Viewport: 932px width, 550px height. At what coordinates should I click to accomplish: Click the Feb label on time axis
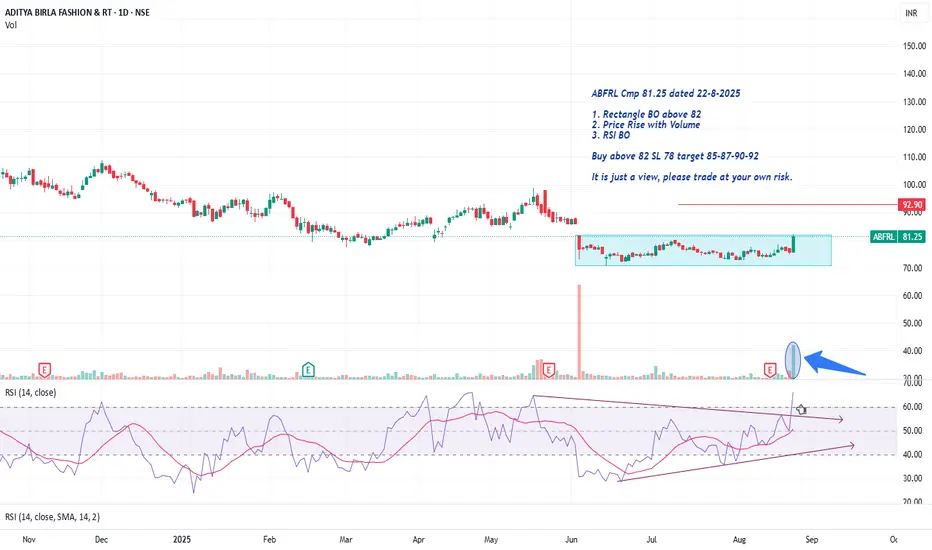(x=269, y=540)
